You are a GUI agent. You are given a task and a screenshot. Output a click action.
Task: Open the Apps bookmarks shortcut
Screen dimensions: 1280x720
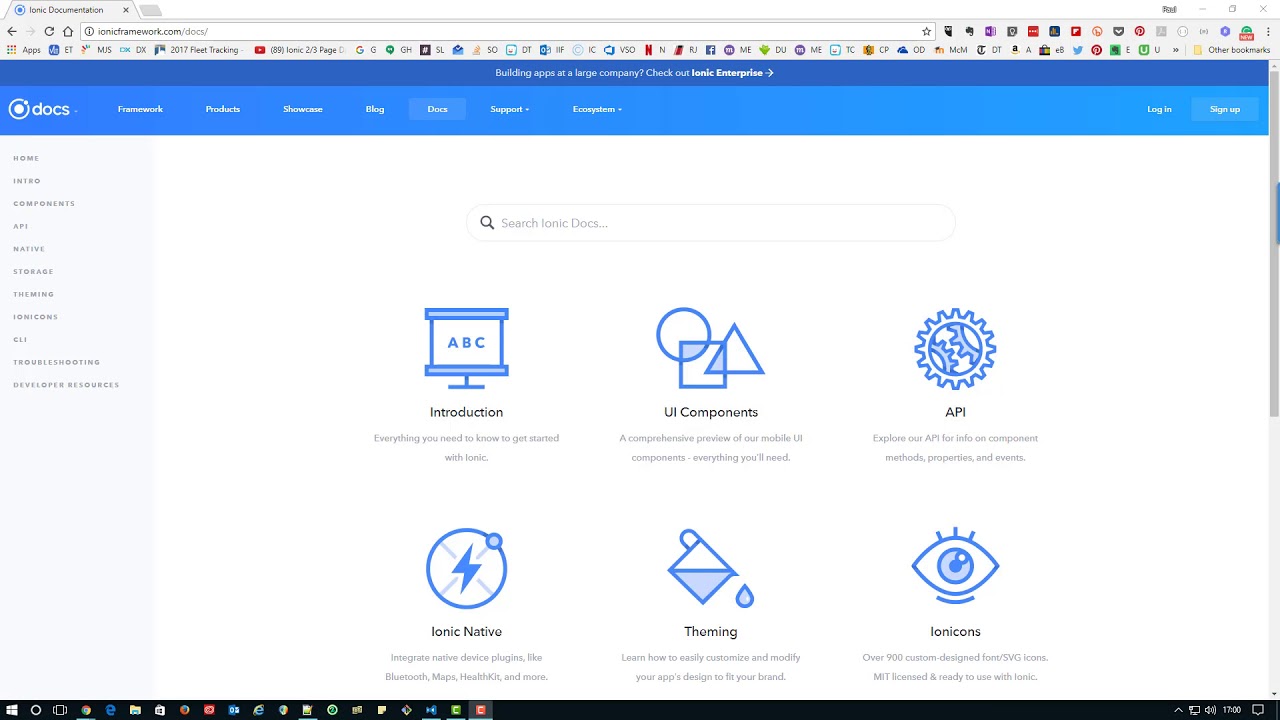(24, 50)
